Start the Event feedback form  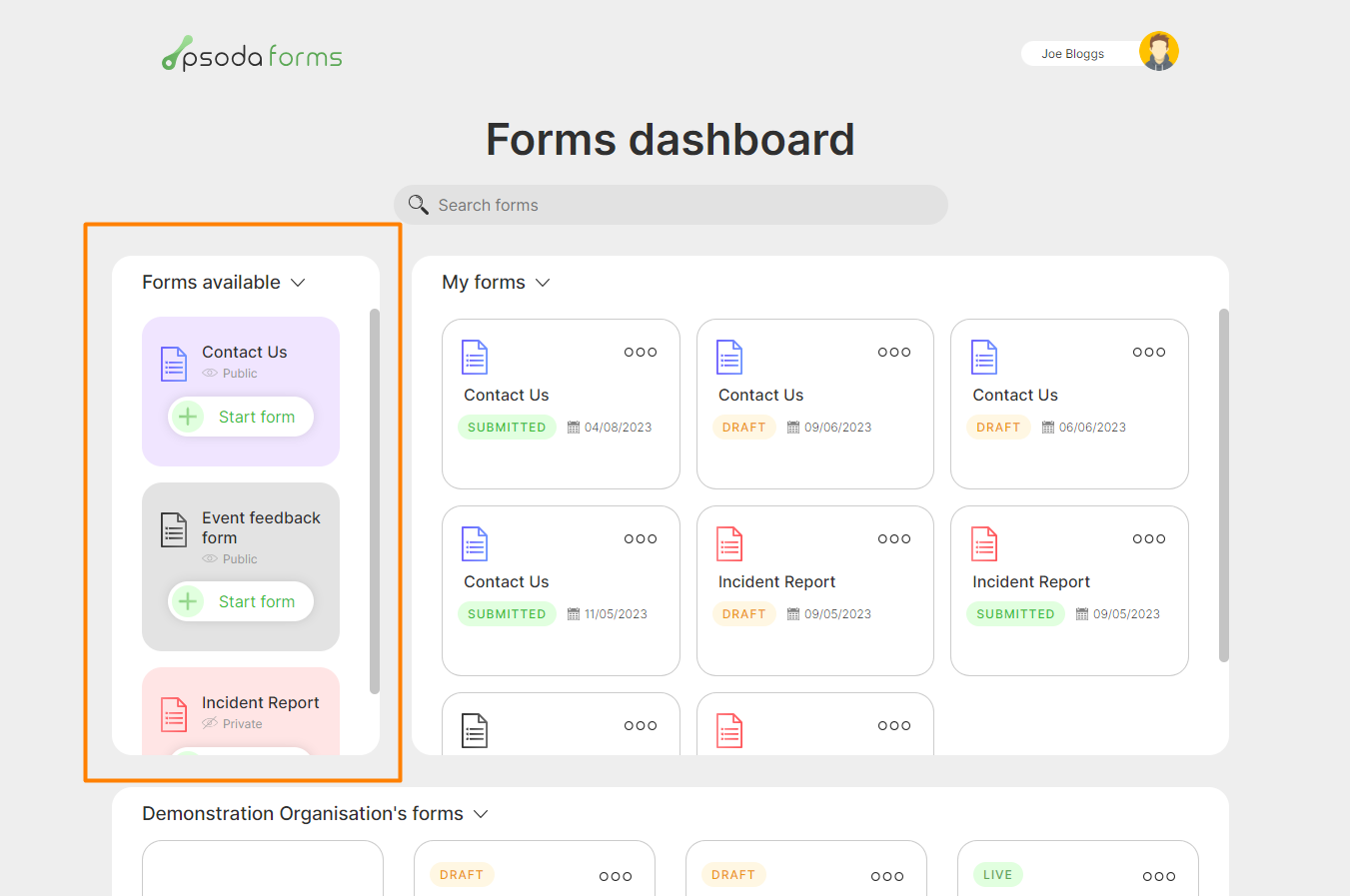241,601
